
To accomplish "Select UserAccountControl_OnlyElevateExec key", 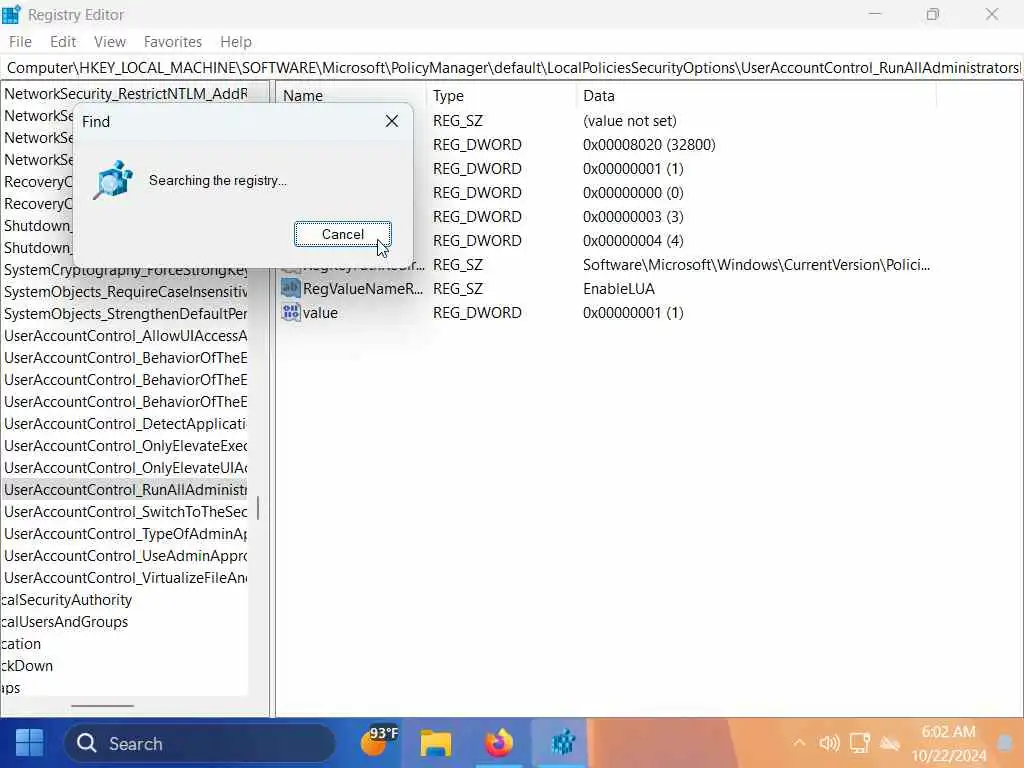I will pos(125,446).
